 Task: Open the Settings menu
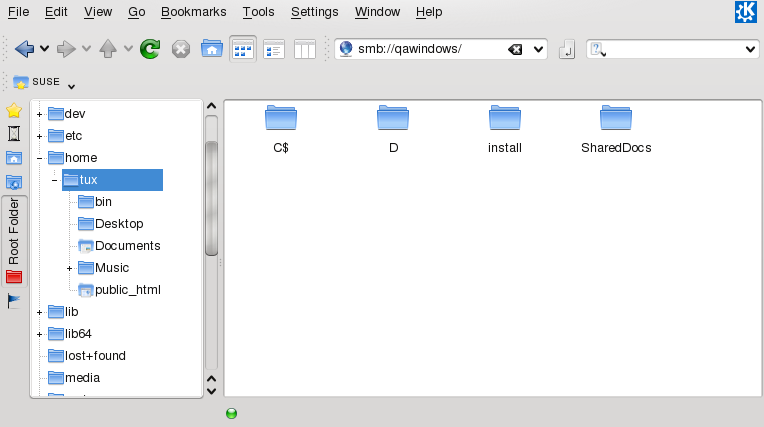(314, 12)
